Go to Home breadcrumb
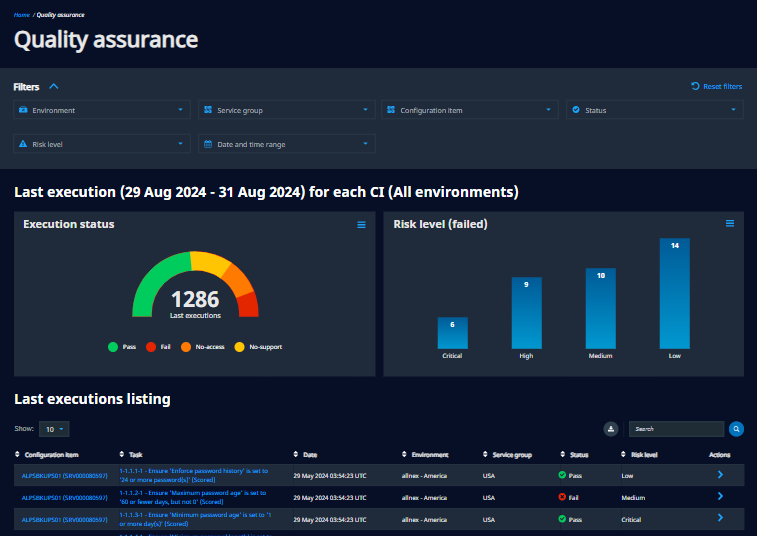 tap(21, 15)
